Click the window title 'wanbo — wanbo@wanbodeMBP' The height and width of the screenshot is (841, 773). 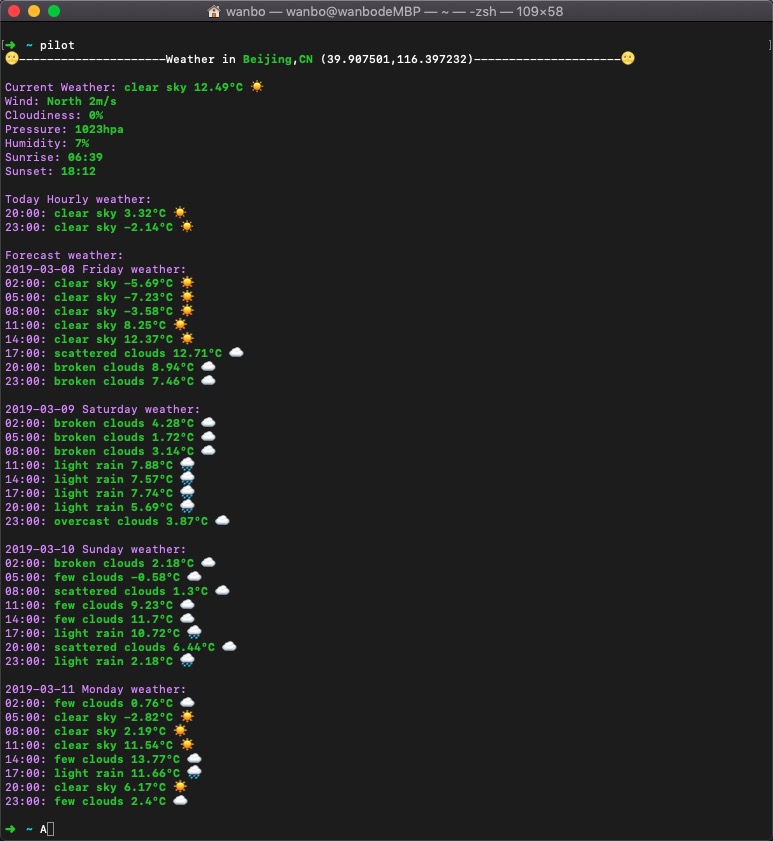coord(323,11)
